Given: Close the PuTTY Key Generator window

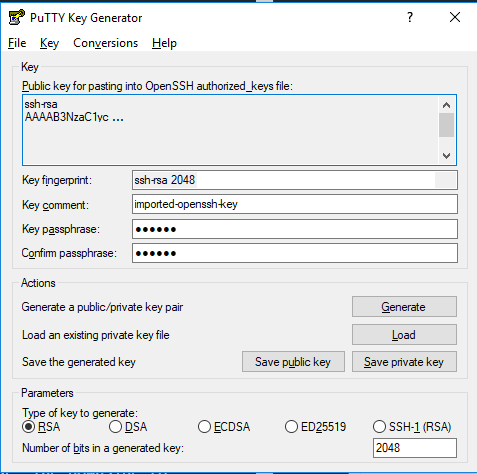Looking at the screenshot, I should (x=455, y=17).
